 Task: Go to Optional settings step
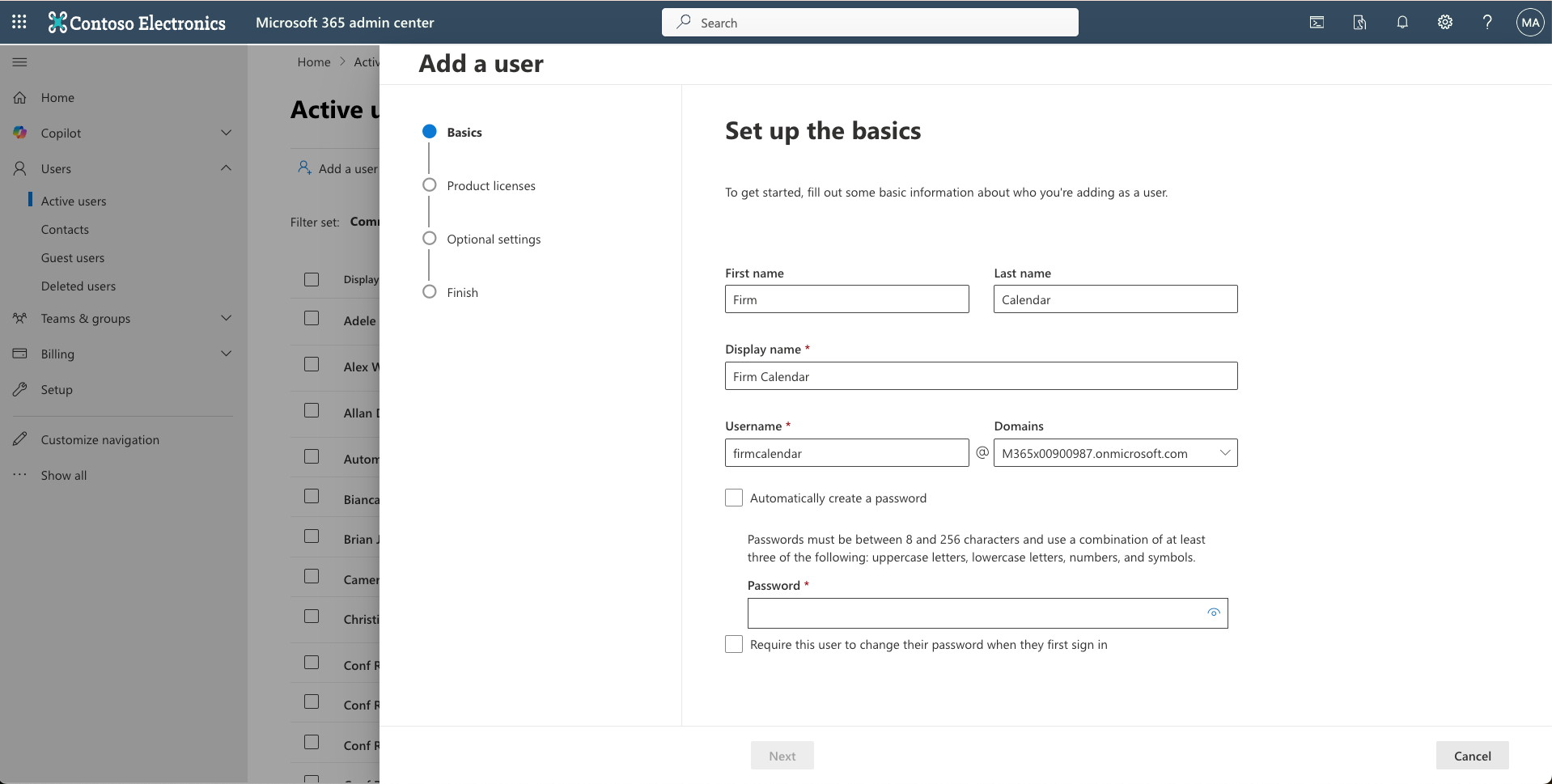(x=481, y=239)
